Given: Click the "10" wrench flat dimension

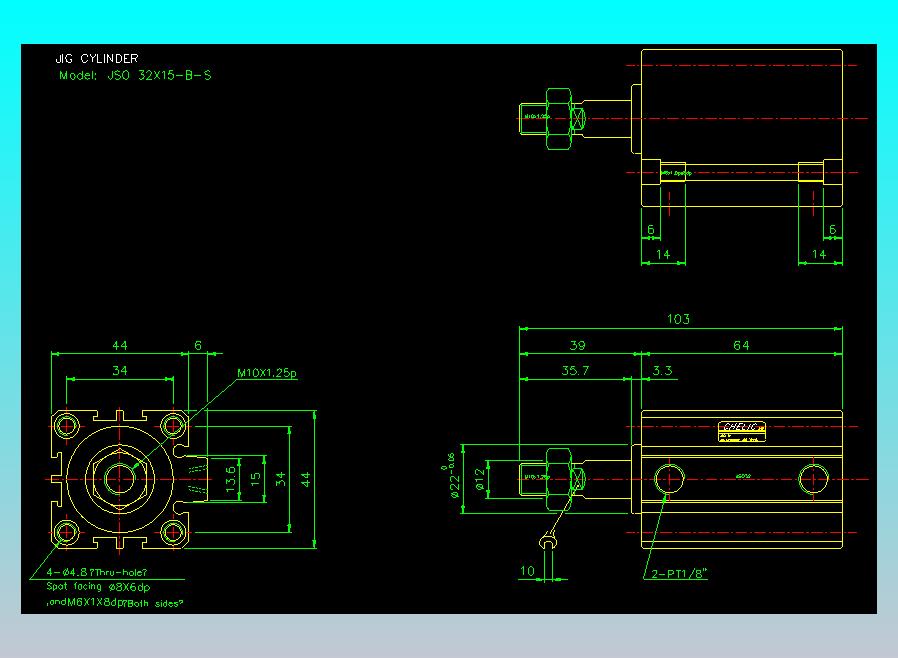Looking at the screenshot, I should (527, 571).
